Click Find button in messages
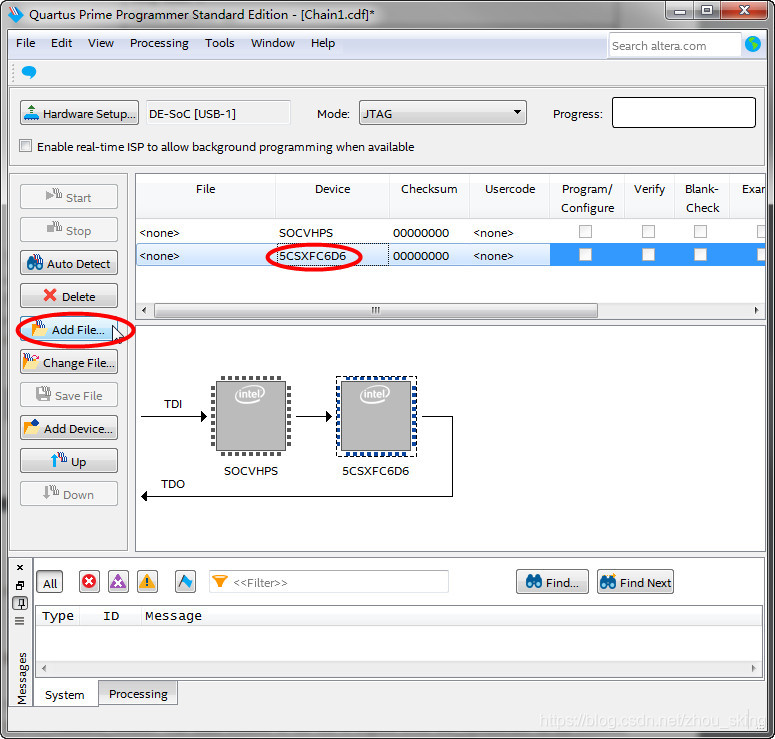The image size is (775, 739). 552,582
